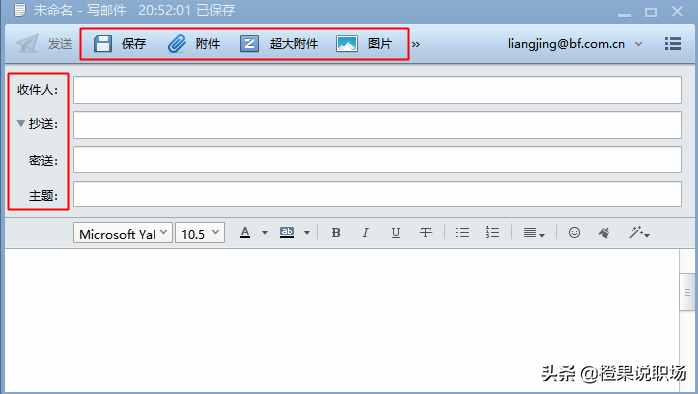This screenshot has height=394, width=698.
Task: Toggle bold formatting
Action: coord(336,232)
